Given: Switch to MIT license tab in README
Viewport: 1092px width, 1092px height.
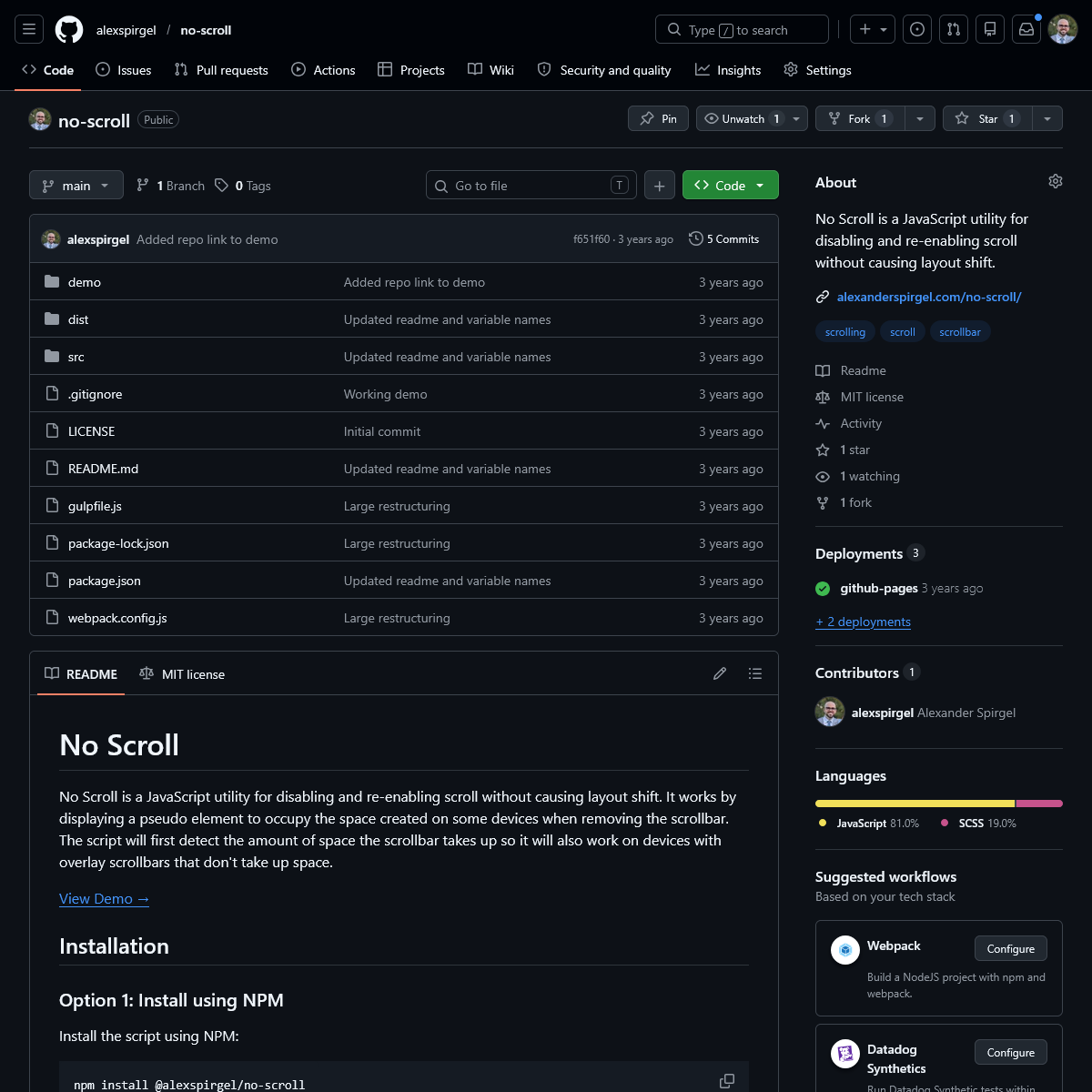Looking at the screenshot, I should pyautogui.click(x=182, y=673).
